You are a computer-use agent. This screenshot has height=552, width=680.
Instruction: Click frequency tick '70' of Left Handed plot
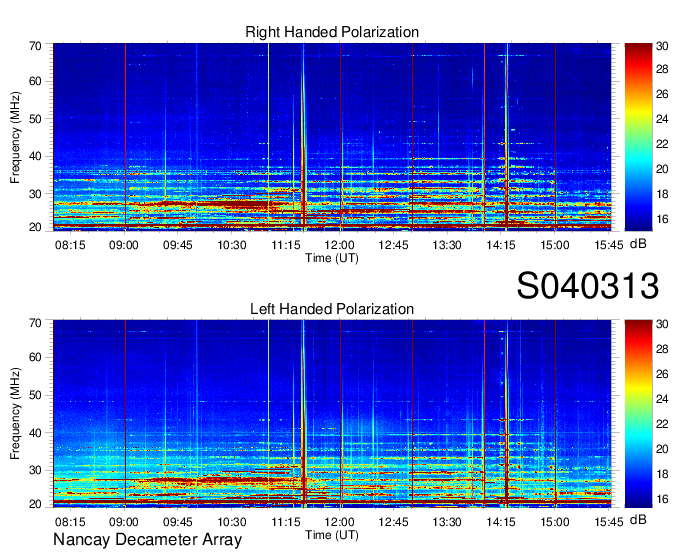coord(35,323)
